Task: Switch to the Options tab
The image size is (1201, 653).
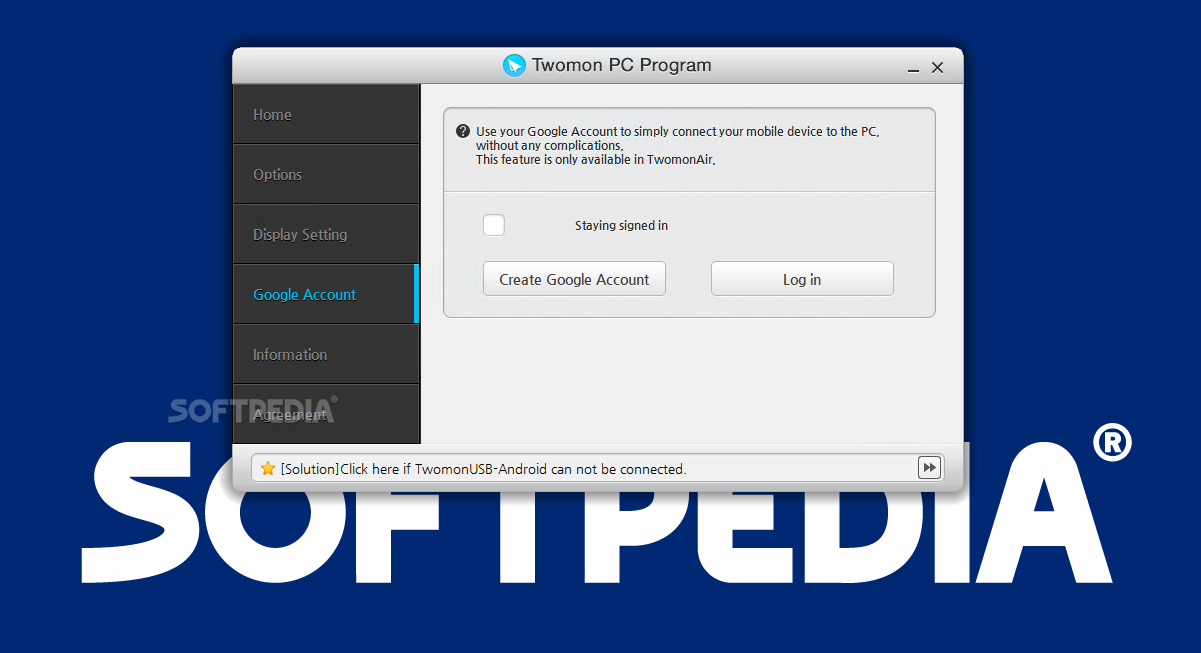Action: point(326,174)
